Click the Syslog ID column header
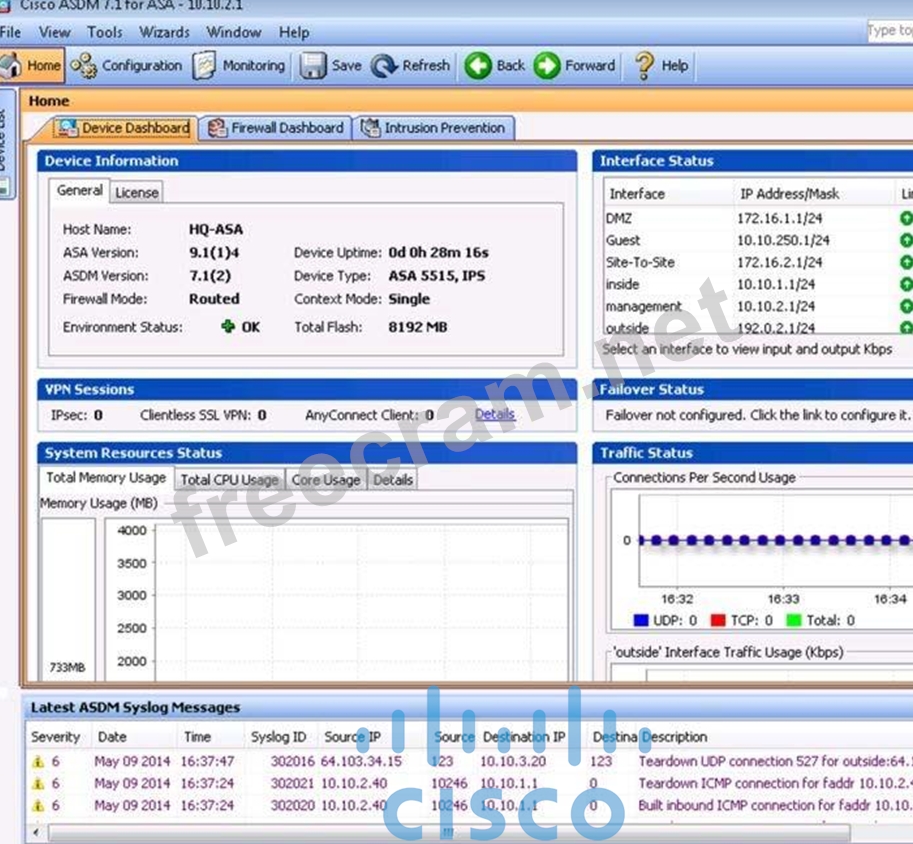Viewport: 913px width, 844px height. coord(278,737)
